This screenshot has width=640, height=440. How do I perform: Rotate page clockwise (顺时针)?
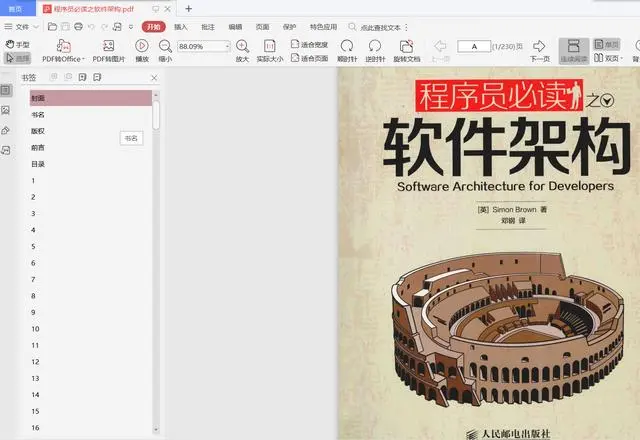point(347,51)
